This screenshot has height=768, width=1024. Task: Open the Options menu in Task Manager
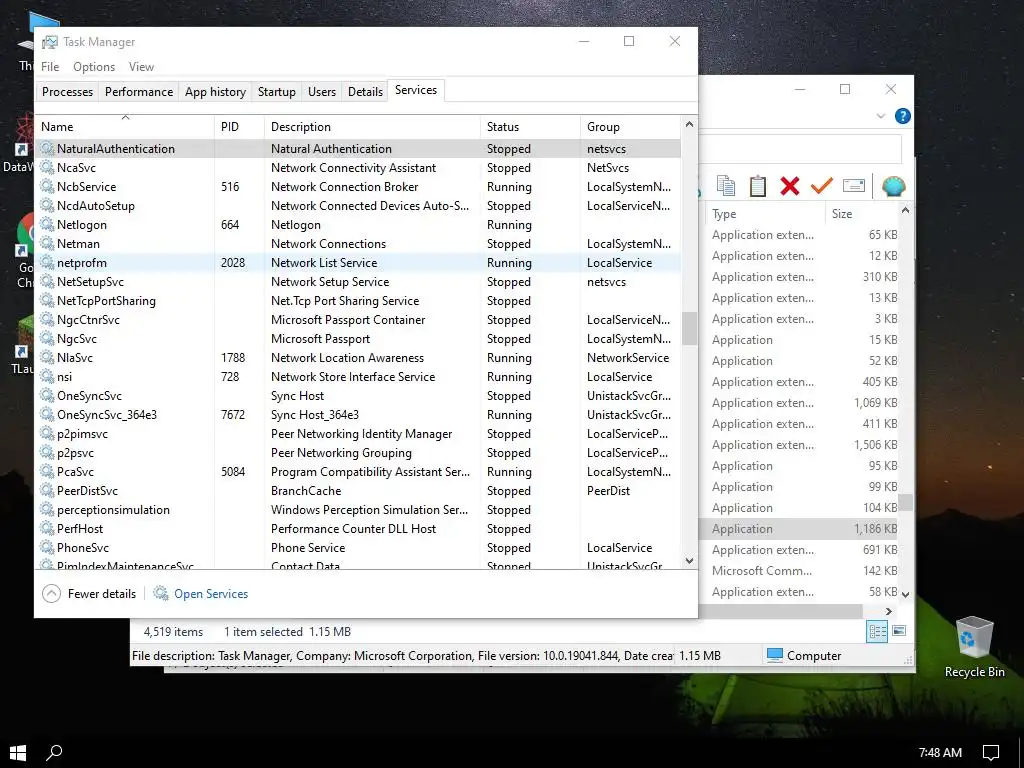(94, 67)
